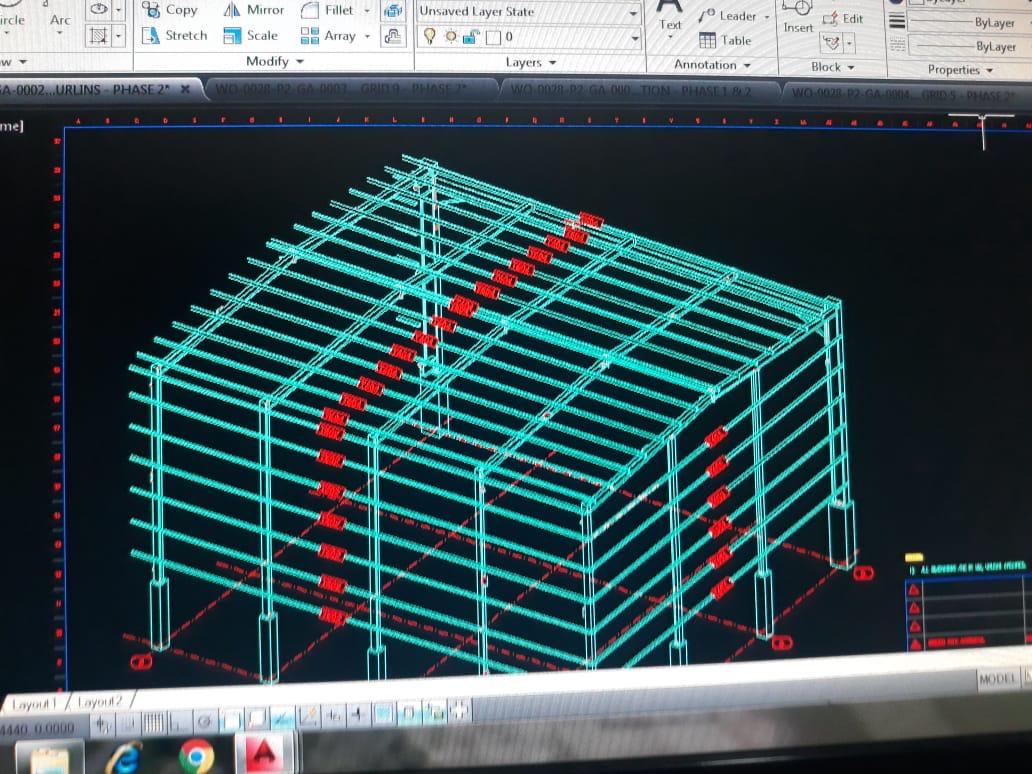Click the icon right of Fillet dropdown
Image resolution: width=1032 pixels, height=774 pixels.
point(393,11)
